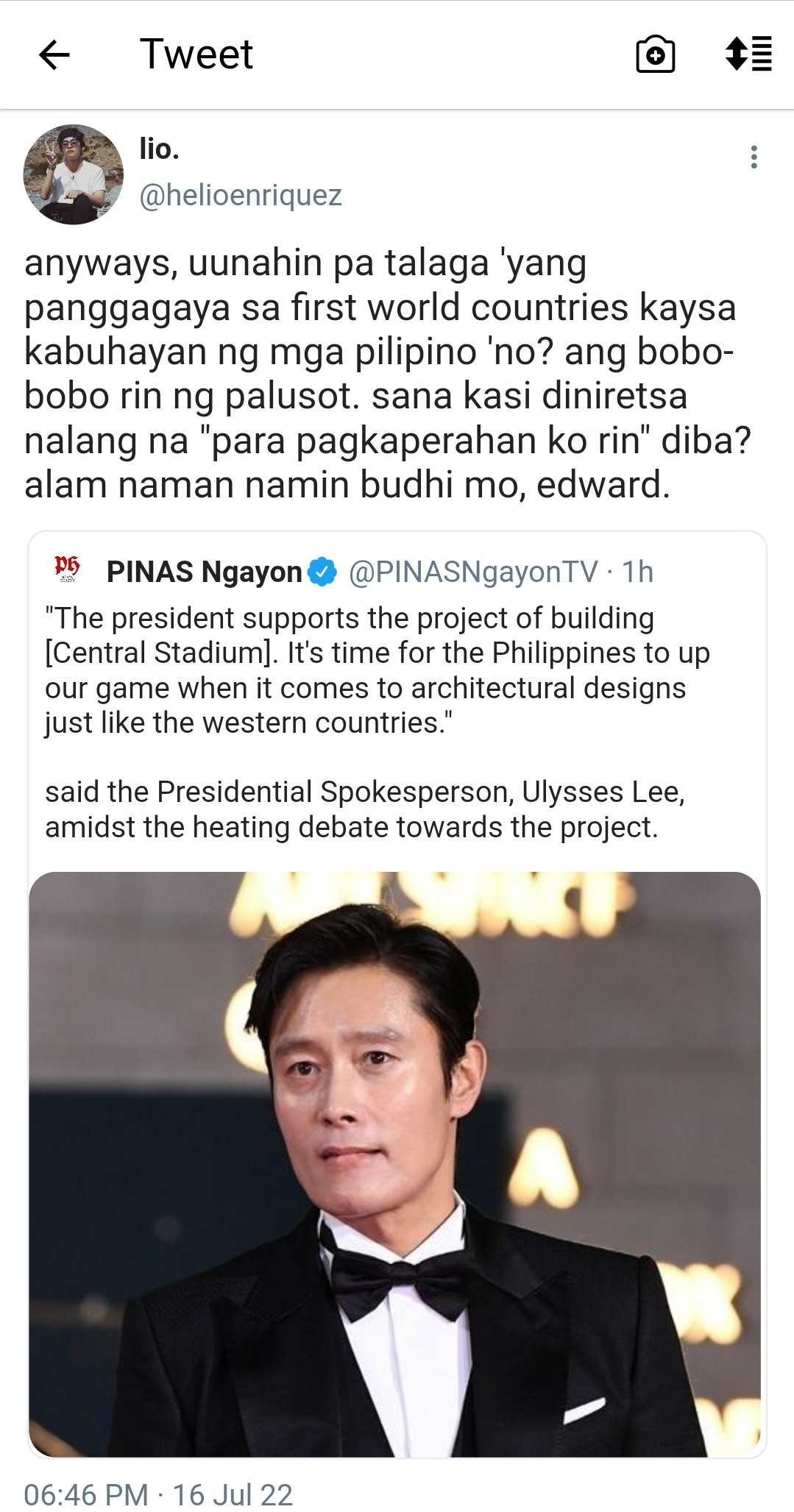Tap the 1h timestamp on quoted tweet
This screenshot has width=794, height=1512.
[637, 572]
